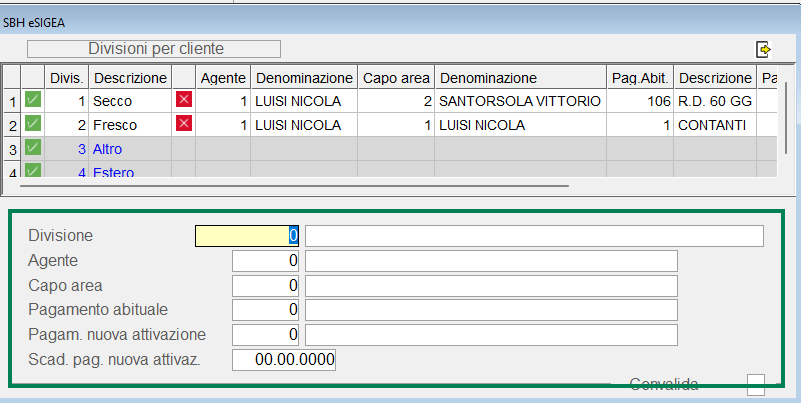Click the Pagamento abituale code field
This screenshot has width=801, height=403.
[266, 310]
